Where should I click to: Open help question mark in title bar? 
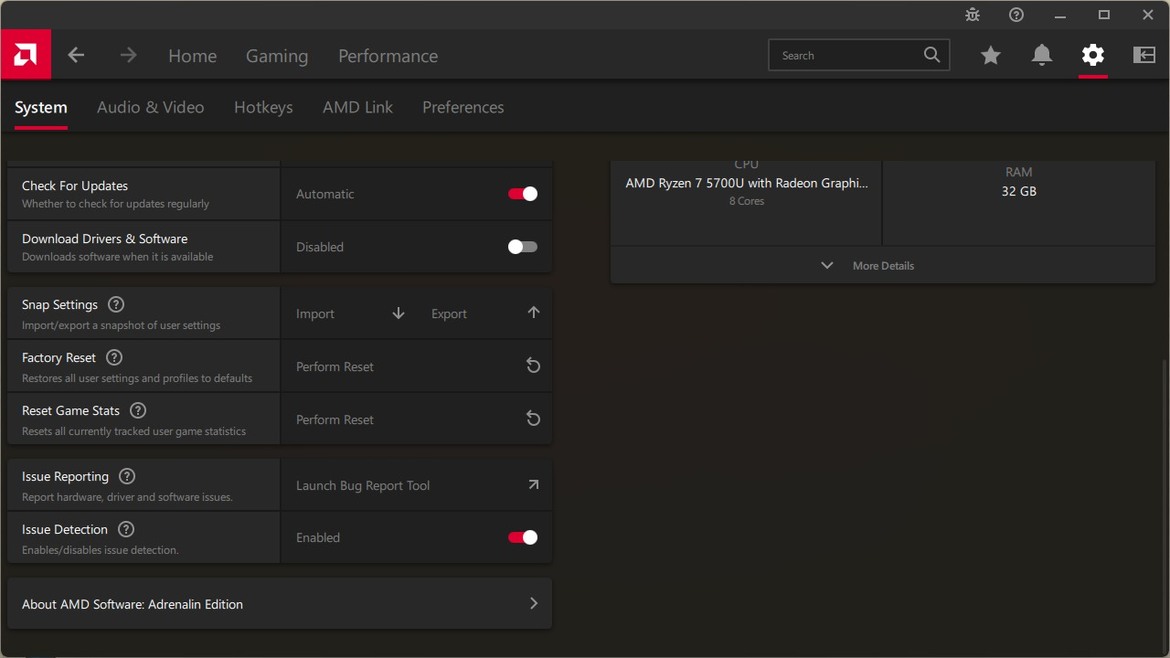tap(1016, 15)
